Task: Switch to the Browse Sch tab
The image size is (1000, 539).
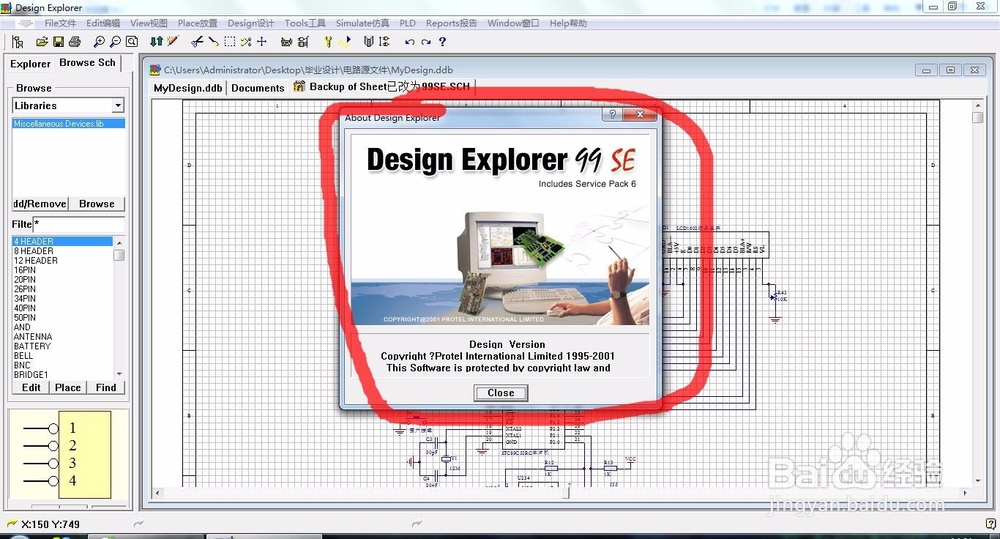Action: (87, 63)
